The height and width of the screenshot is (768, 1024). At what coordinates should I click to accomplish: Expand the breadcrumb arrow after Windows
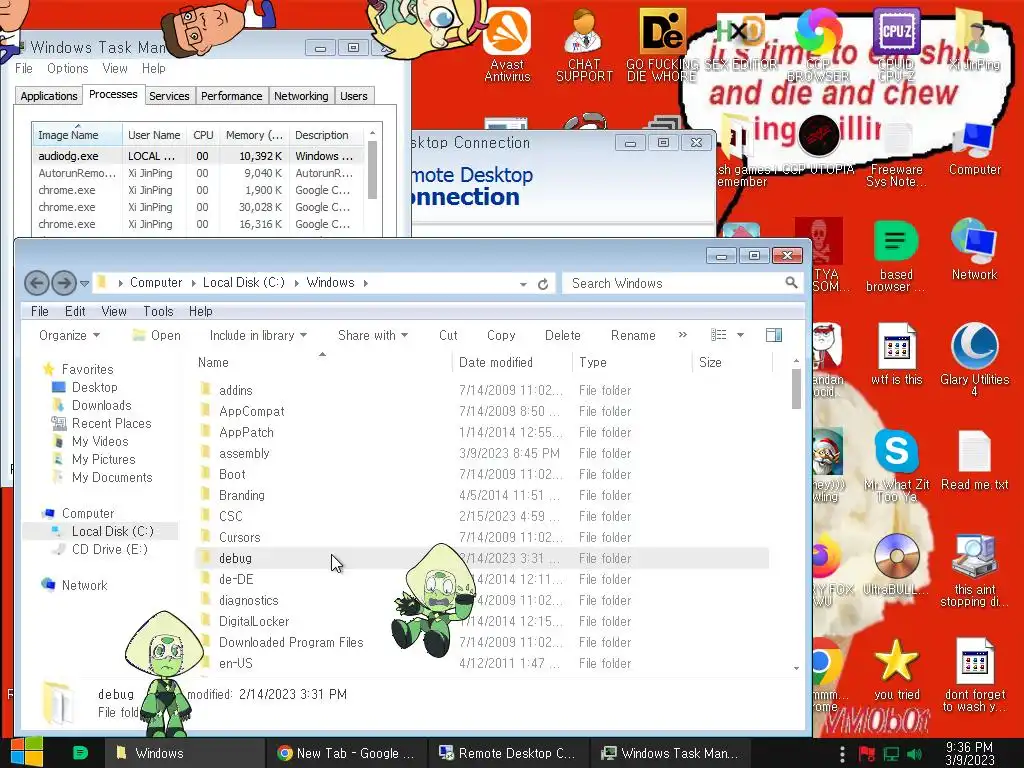366,283
